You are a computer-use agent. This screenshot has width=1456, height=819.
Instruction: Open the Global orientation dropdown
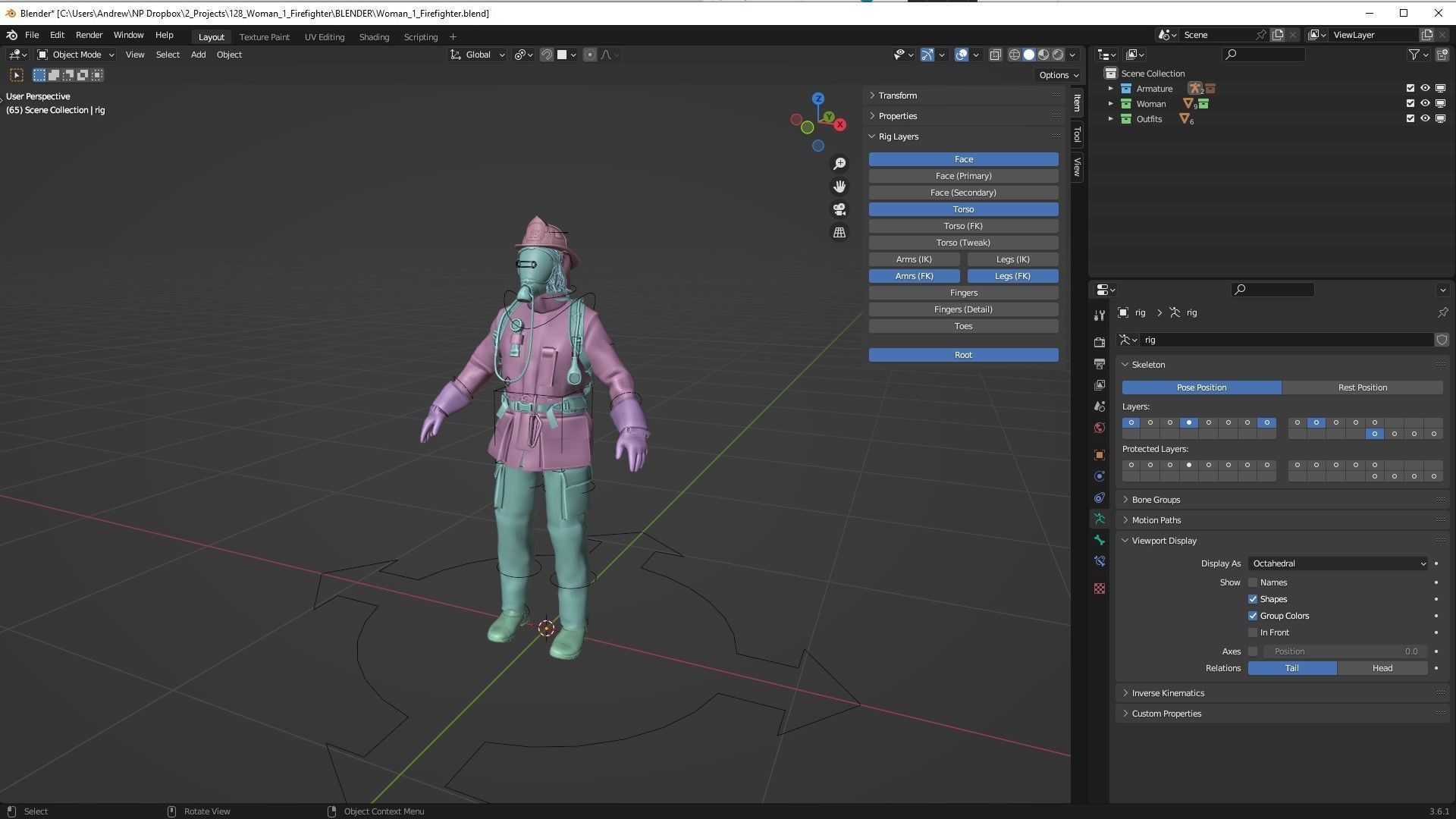coord(478,55)
